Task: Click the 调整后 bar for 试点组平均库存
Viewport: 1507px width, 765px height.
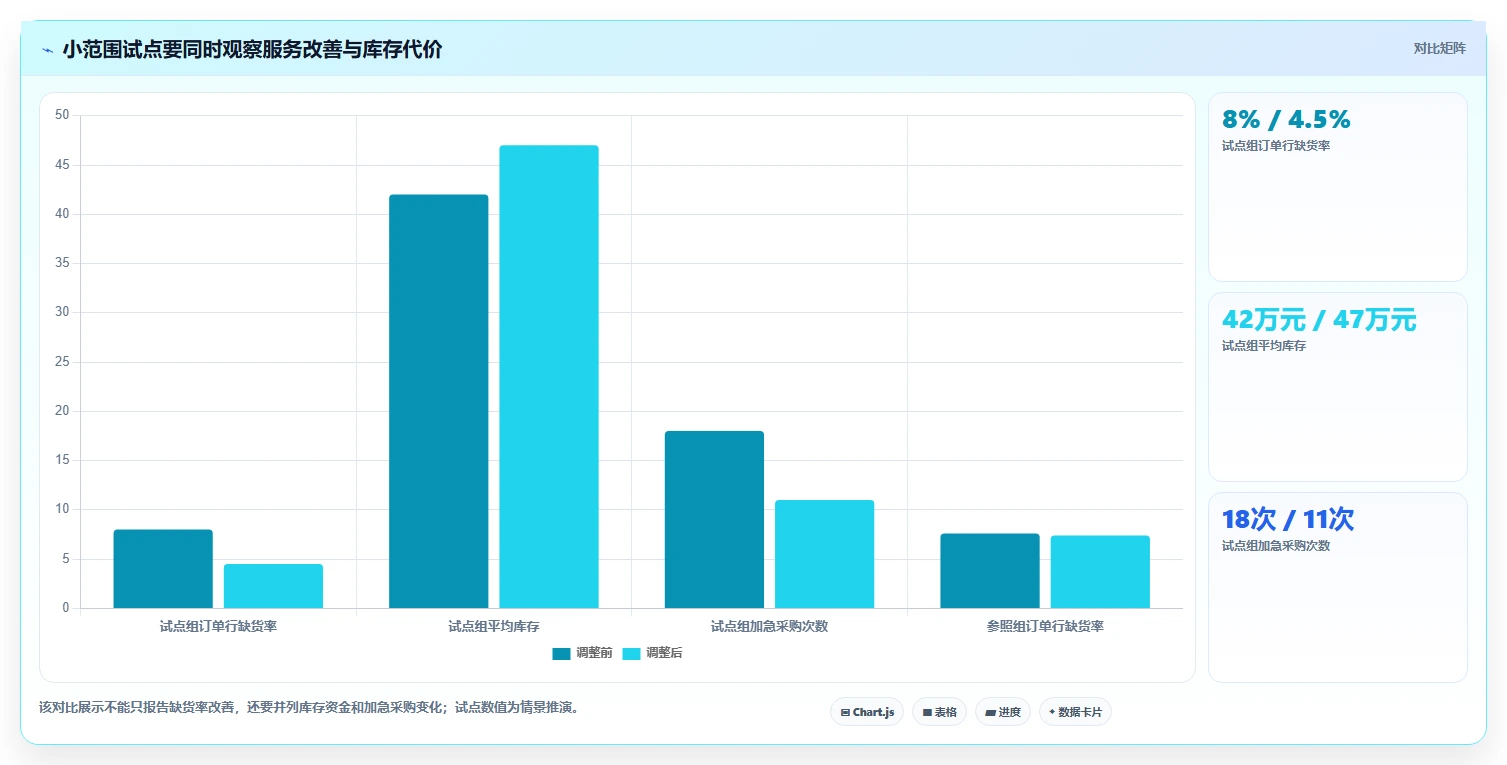Action: [549, 377]
